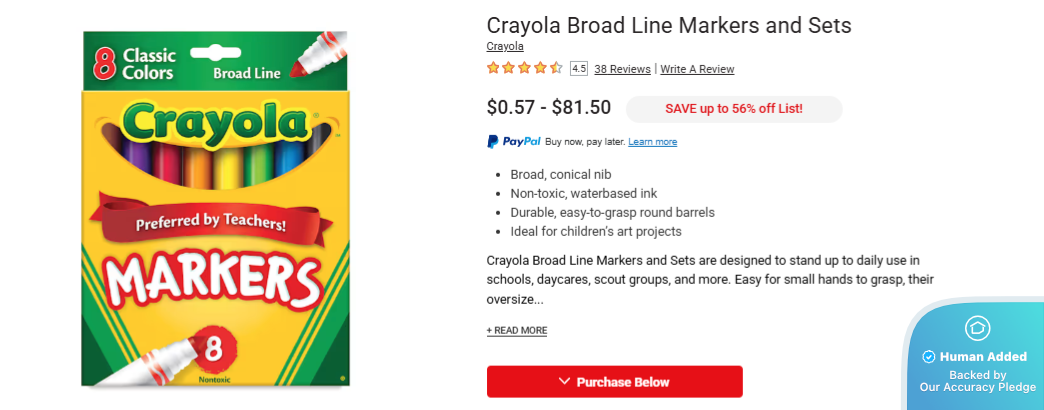Viewport: 1044px width, 410px height.
Task: Click the checkmark icon beside Human Added
Action: (928, 357)
